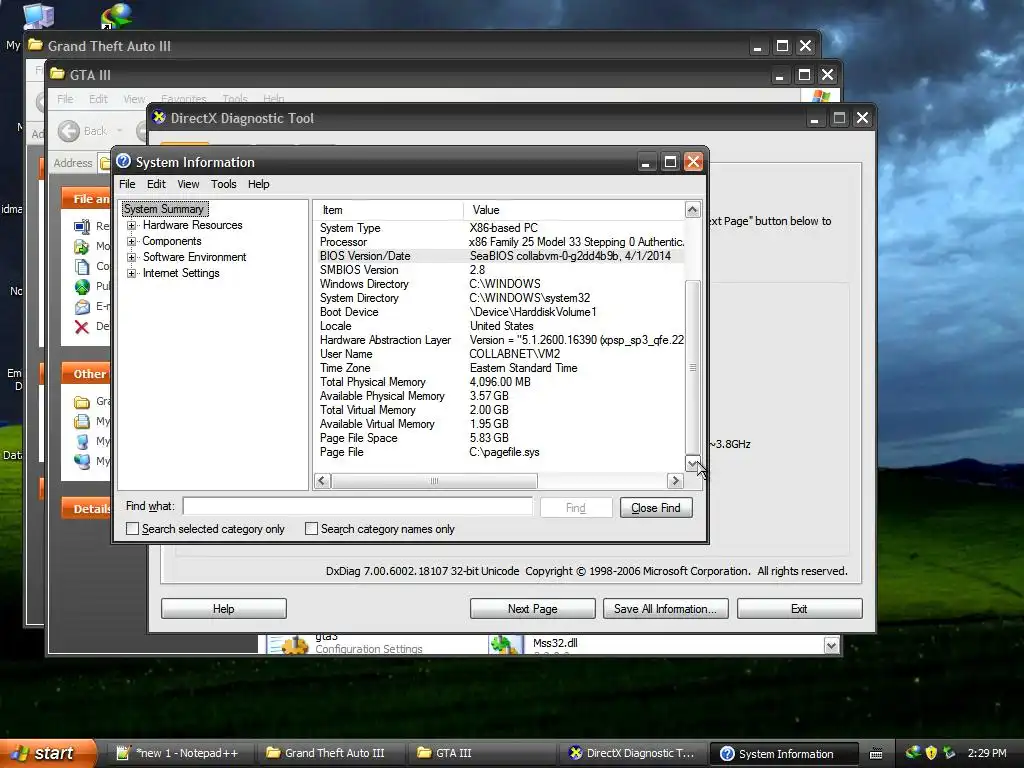
Task: Click the green globe tray icon
Action: (x=914, y=753)
